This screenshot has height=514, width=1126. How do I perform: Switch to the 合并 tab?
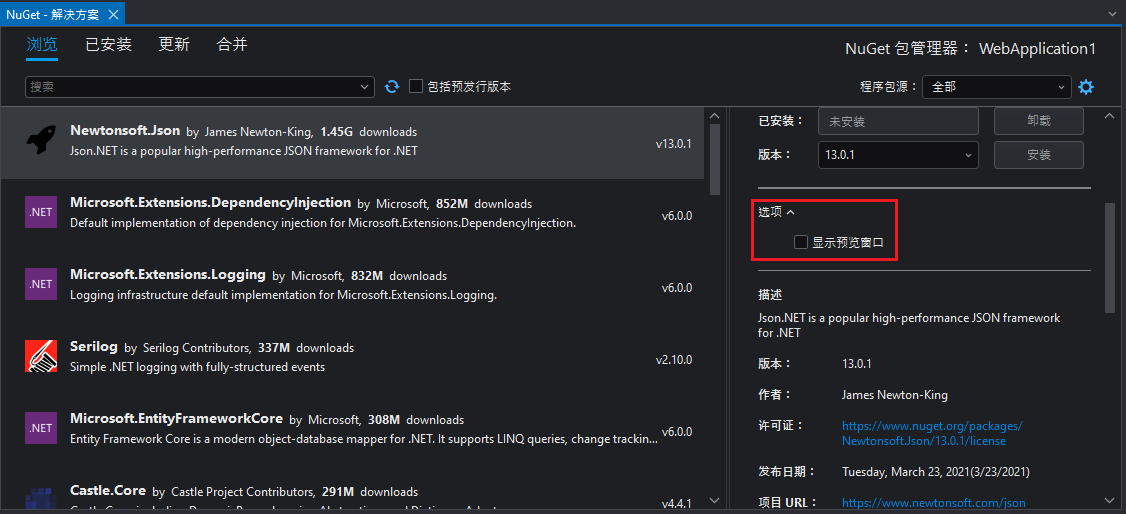click(232, 45)
